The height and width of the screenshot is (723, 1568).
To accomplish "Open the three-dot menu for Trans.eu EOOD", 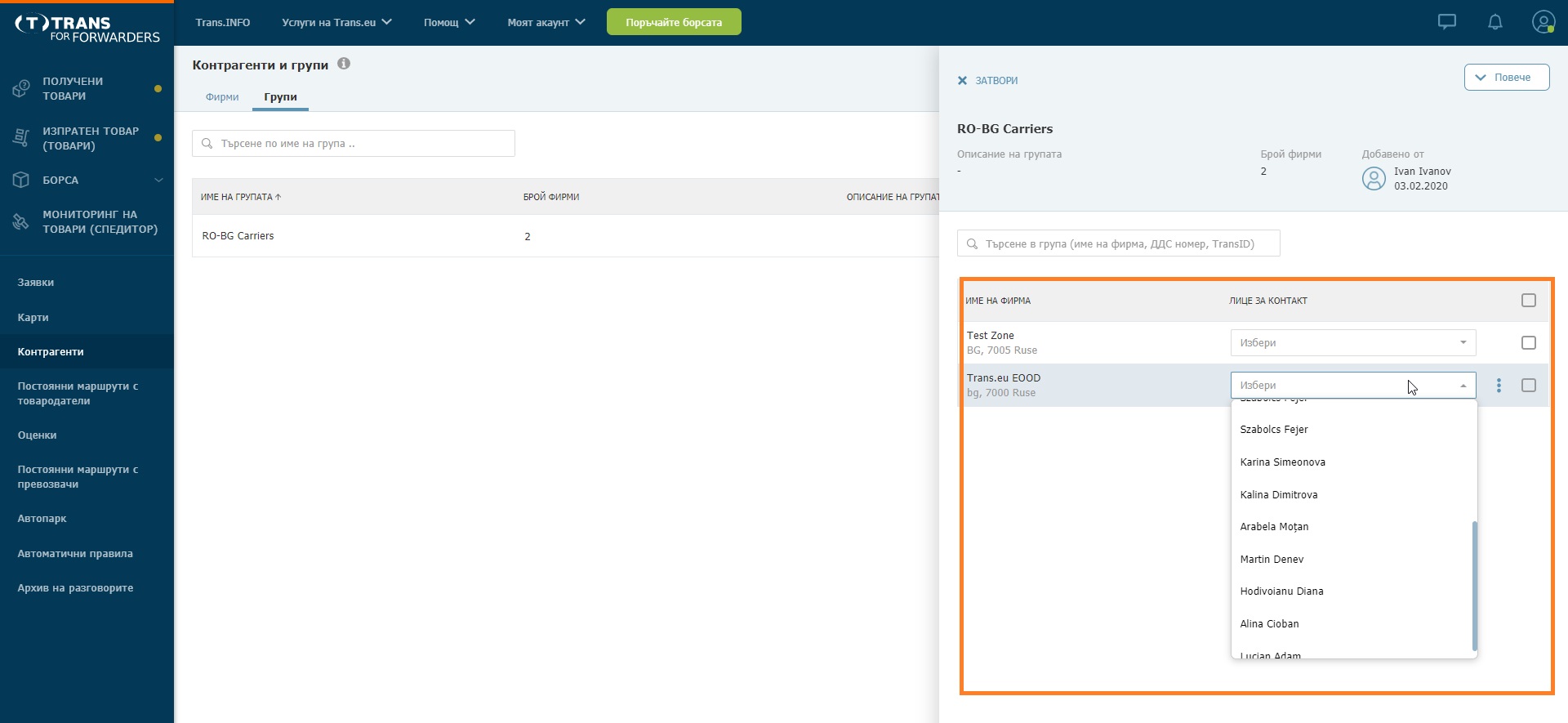I will click(1499, 385).
